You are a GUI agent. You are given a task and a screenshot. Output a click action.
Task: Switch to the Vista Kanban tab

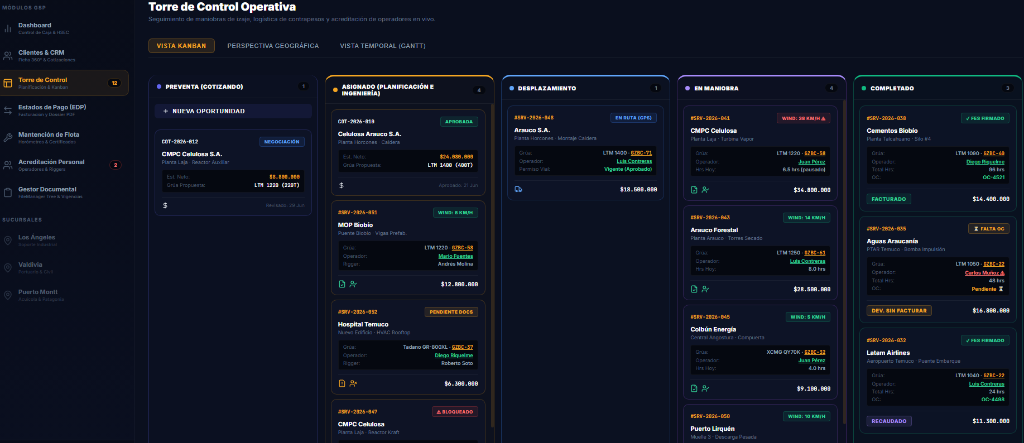(x=181, y=46)
